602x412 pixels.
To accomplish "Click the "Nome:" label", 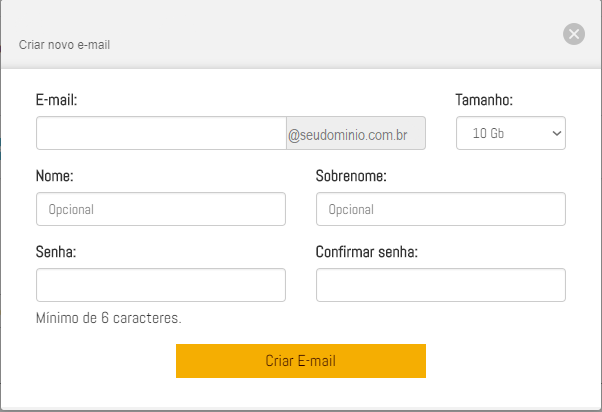I will pyautogui.click(x=54, y=176).
